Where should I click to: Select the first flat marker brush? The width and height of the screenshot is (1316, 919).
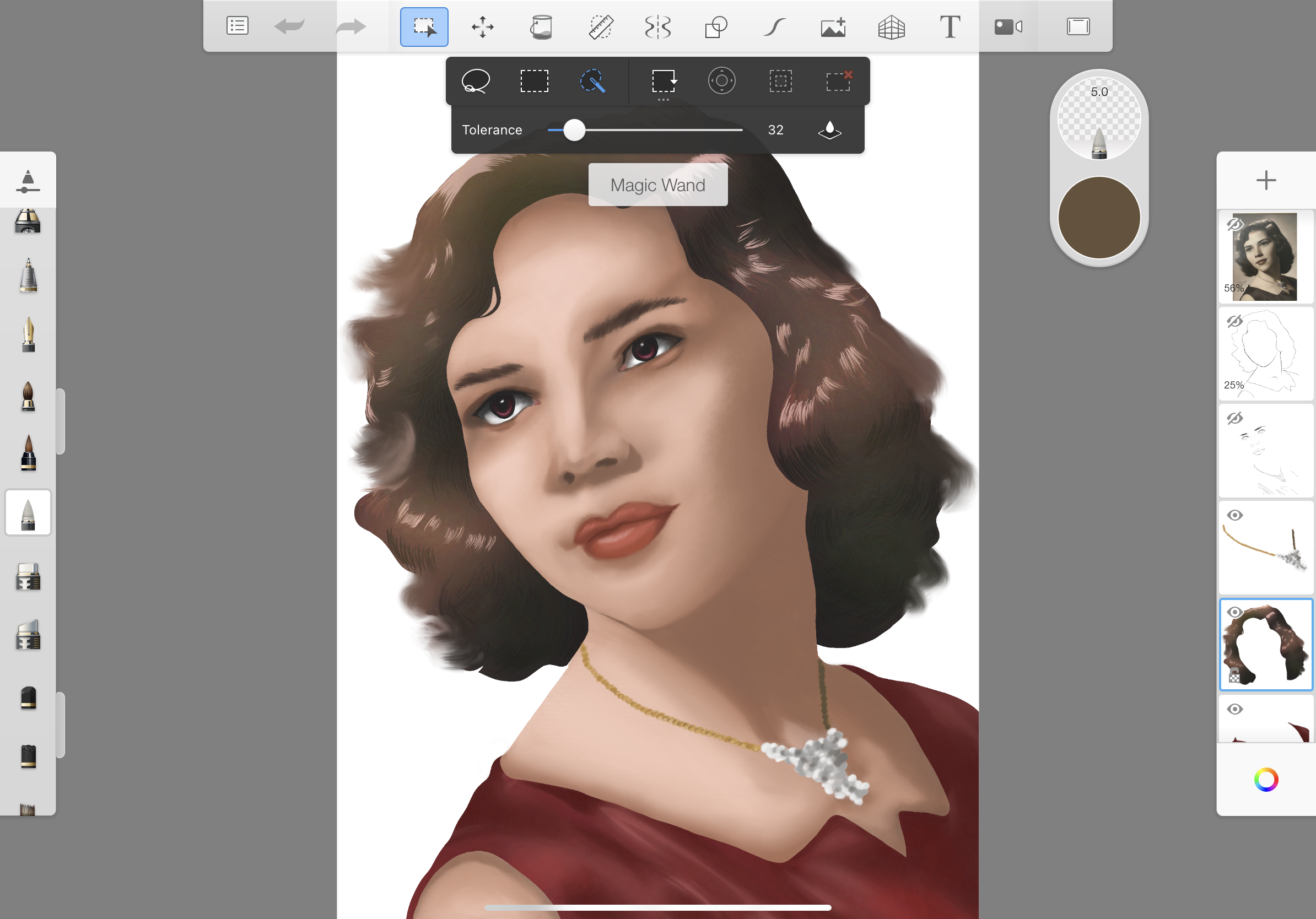click(x=28, y=576)
